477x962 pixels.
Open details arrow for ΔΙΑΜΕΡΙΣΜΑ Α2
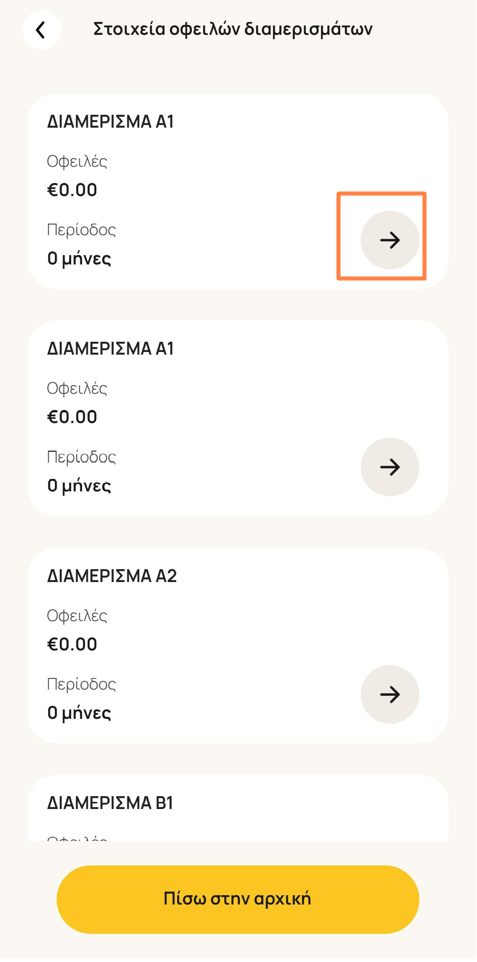pos(389,695)
